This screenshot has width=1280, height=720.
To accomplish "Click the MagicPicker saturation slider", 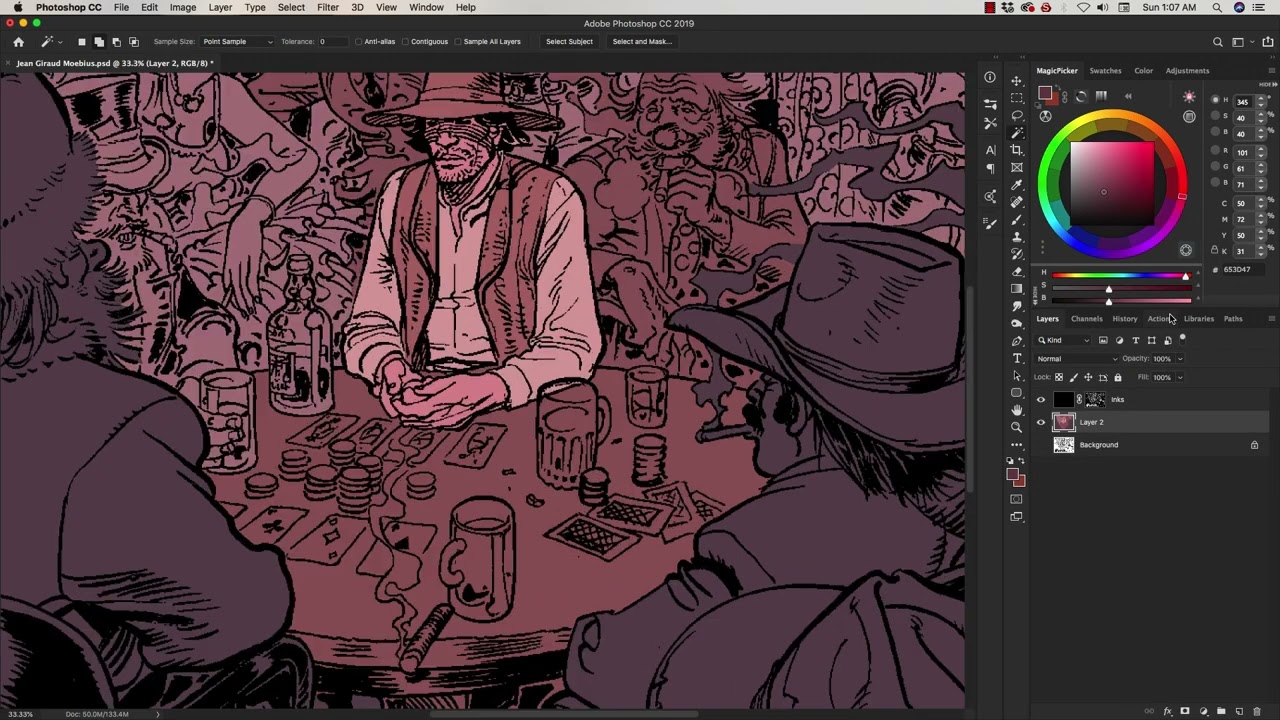I will point(1120,288).
